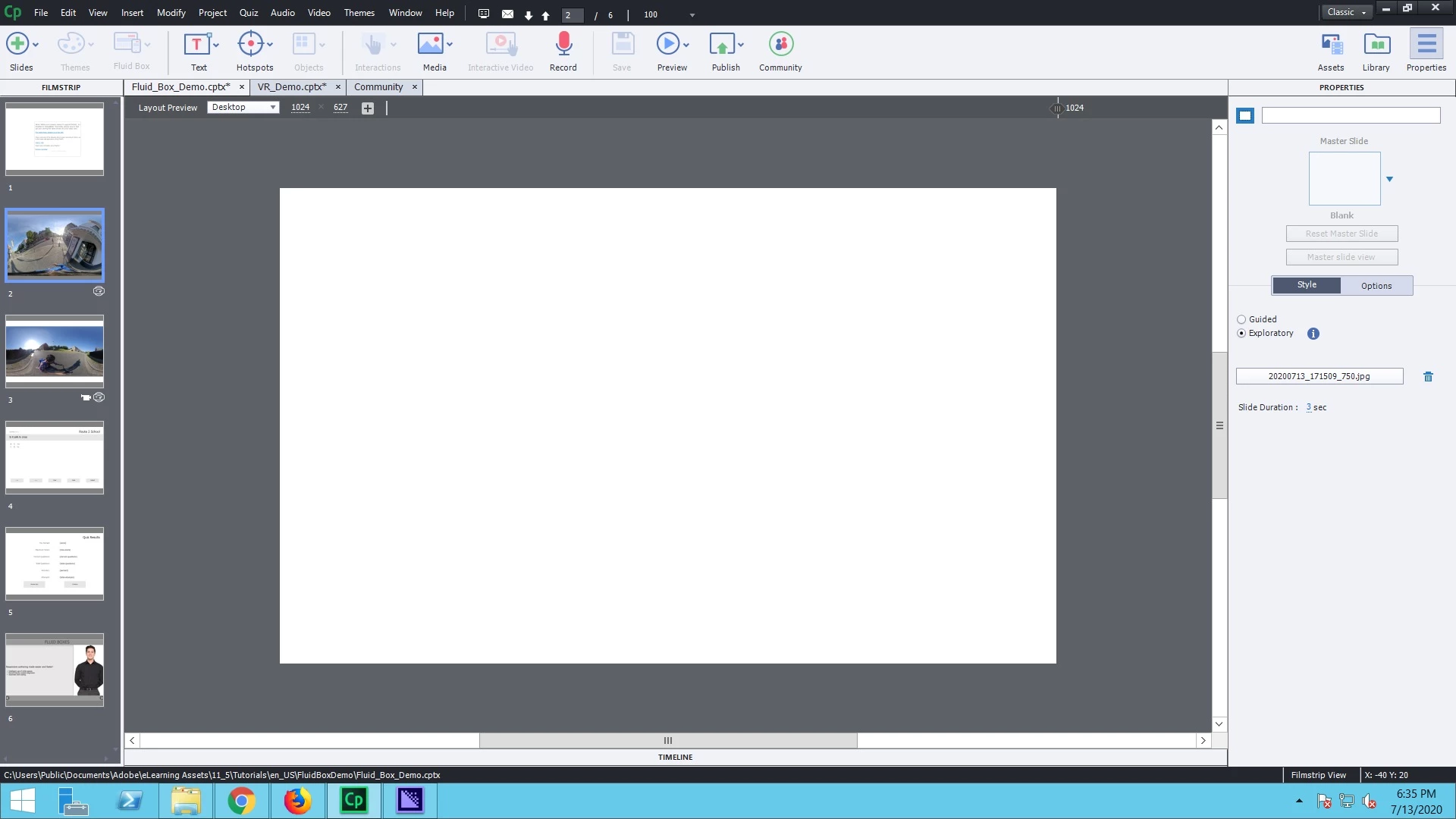
Task: Toggle the Properties panel button
Action: 1426,45
